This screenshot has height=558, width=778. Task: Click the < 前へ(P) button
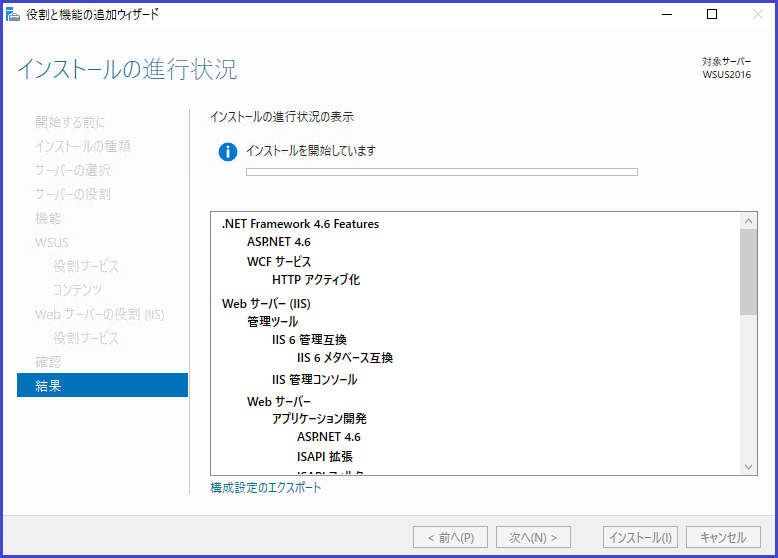click(x=451, y=537)
